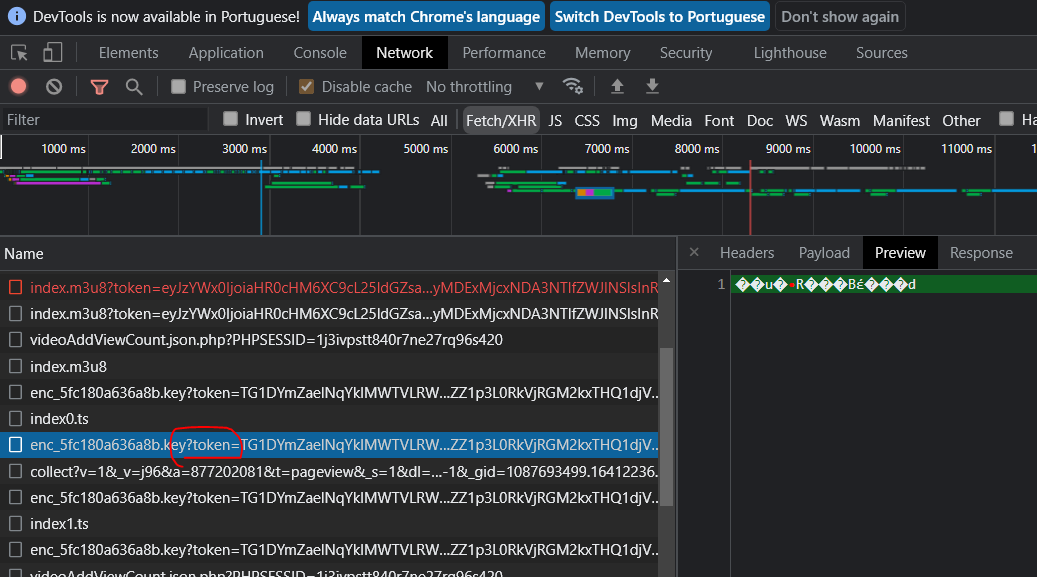Screen dimensions: 1037x577
Task: Filter requests by Media
Action: (671, 120)
